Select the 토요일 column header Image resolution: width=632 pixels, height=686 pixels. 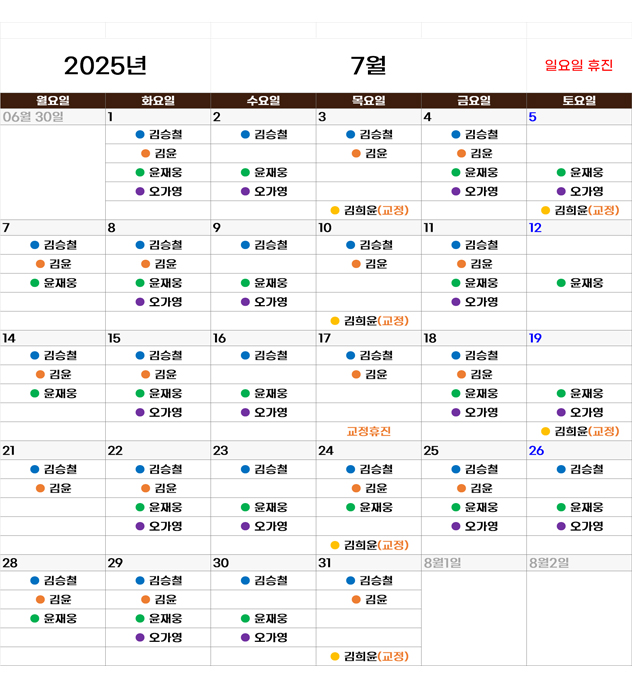tap(579, 101)
